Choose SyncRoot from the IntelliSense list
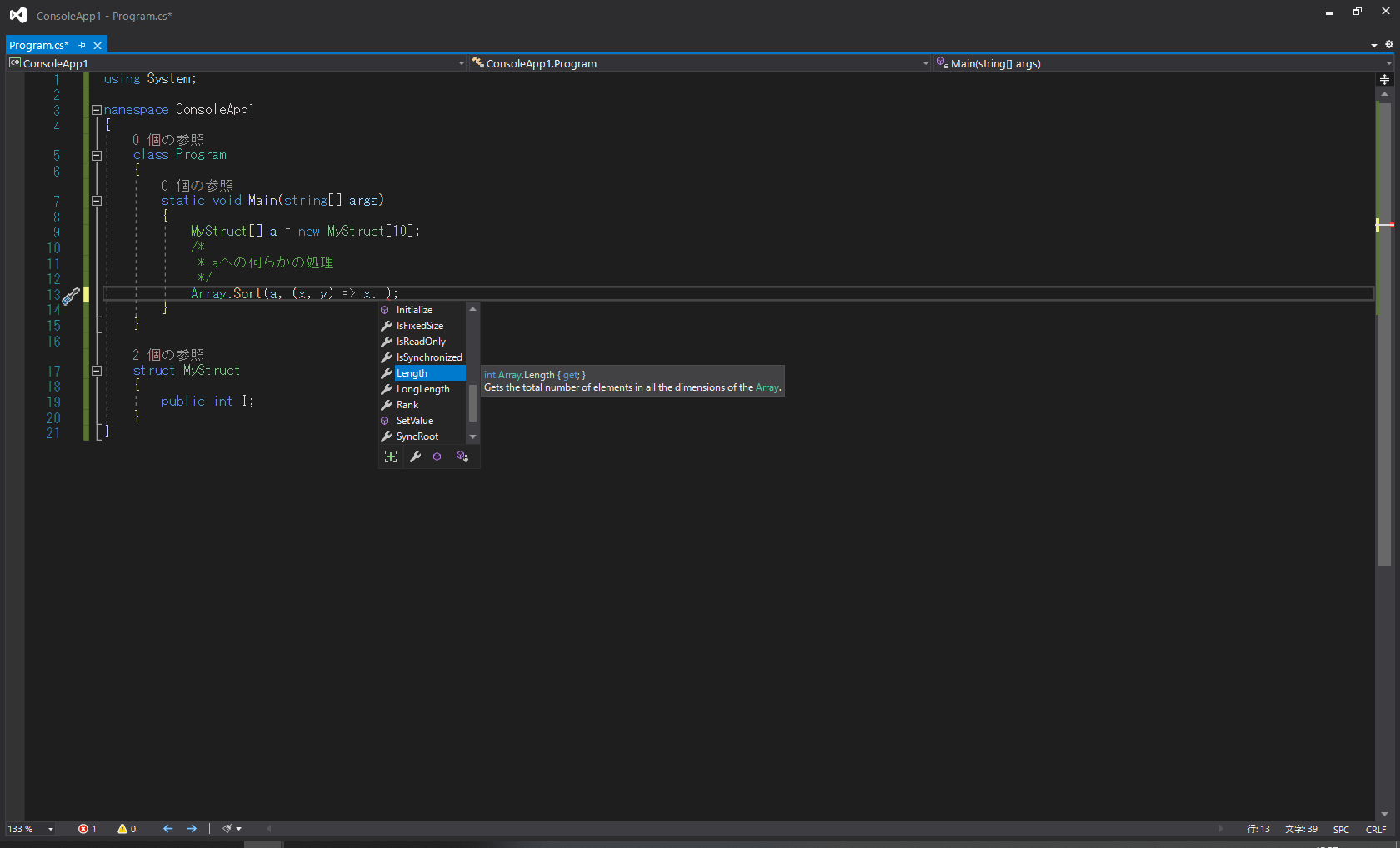1400x848 pixels. pyautogui.click(x=422, y=436)
